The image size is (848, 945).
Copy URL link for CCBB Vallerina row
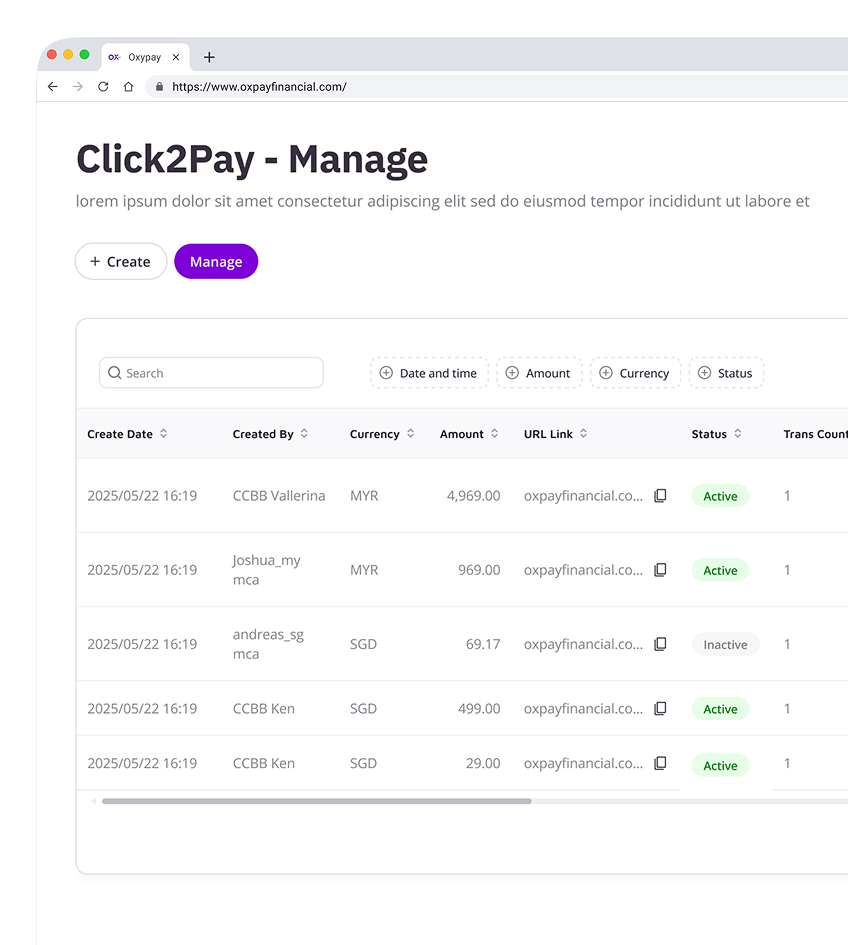click(660, 496)
